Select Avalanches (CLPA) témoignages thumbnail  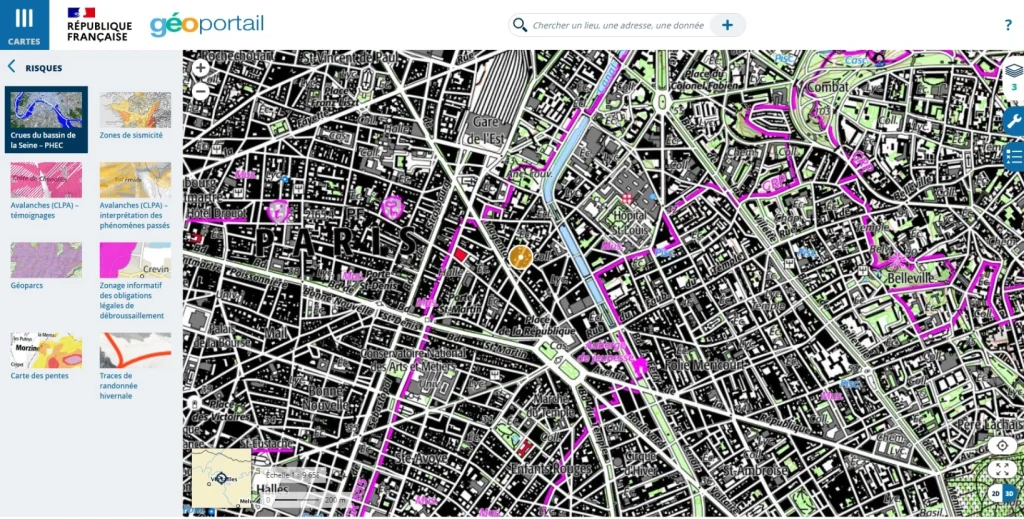(46, 180)
